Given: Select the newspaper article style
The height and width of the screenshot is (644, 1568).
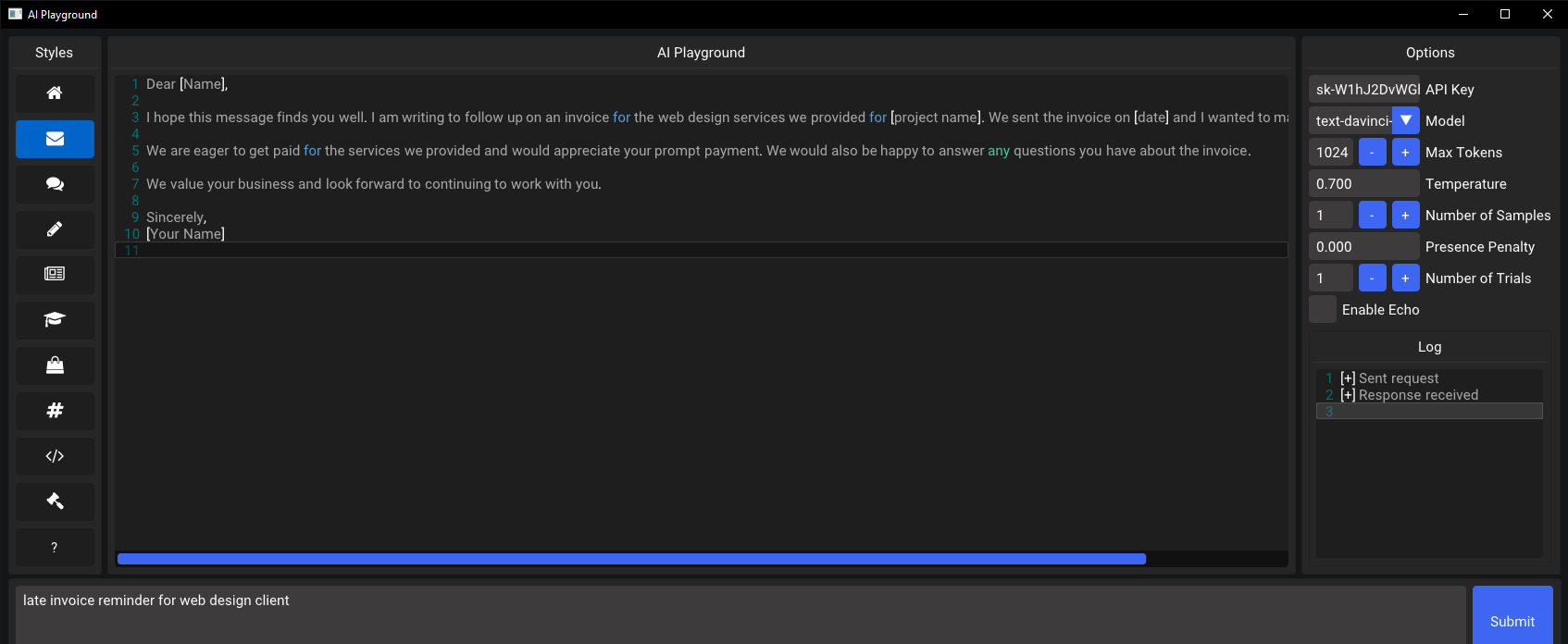Looking at the screenshot, I should point(55,275).
